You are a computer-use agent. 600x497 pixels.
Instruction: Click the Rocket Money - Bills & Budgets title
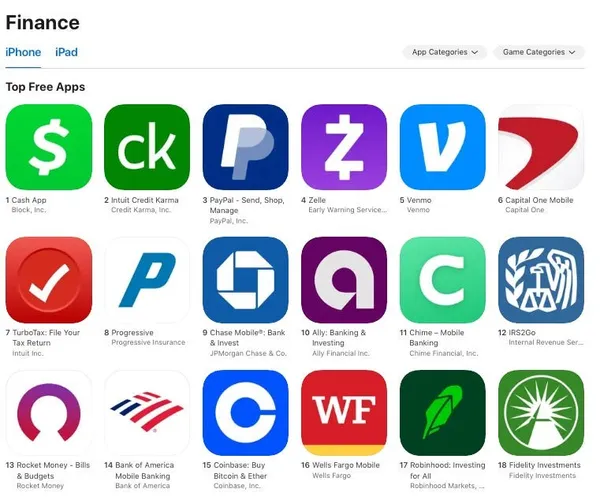(53, 471)
